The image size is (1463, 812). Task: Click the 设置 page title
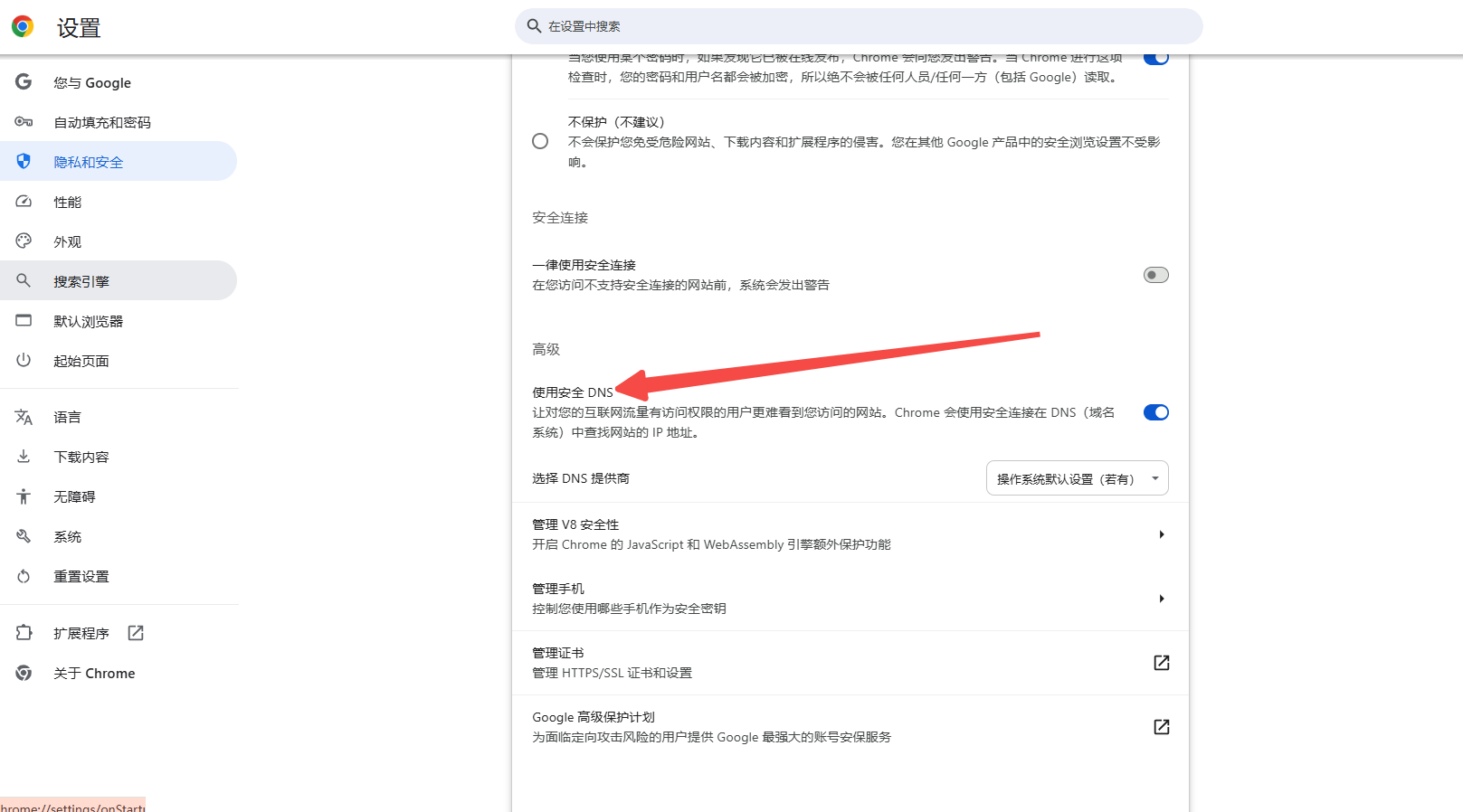[x=79, y=28]
